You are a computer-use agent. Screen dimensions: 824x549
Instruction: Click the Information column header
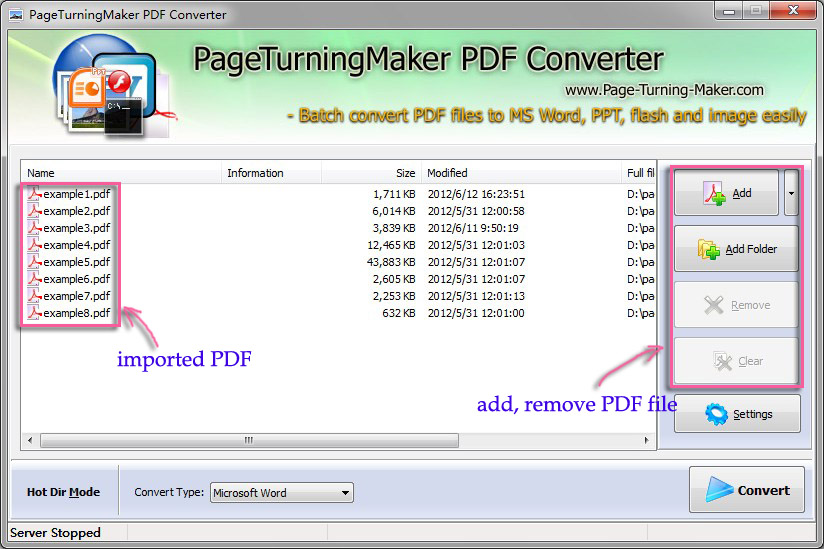pyautogui.click(x=271, y=173)
